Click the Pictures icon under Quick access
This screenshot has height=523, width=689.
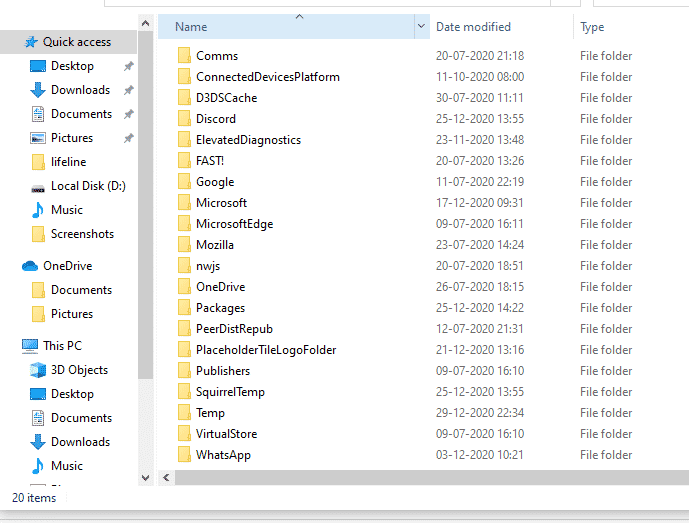click(38, 138)
